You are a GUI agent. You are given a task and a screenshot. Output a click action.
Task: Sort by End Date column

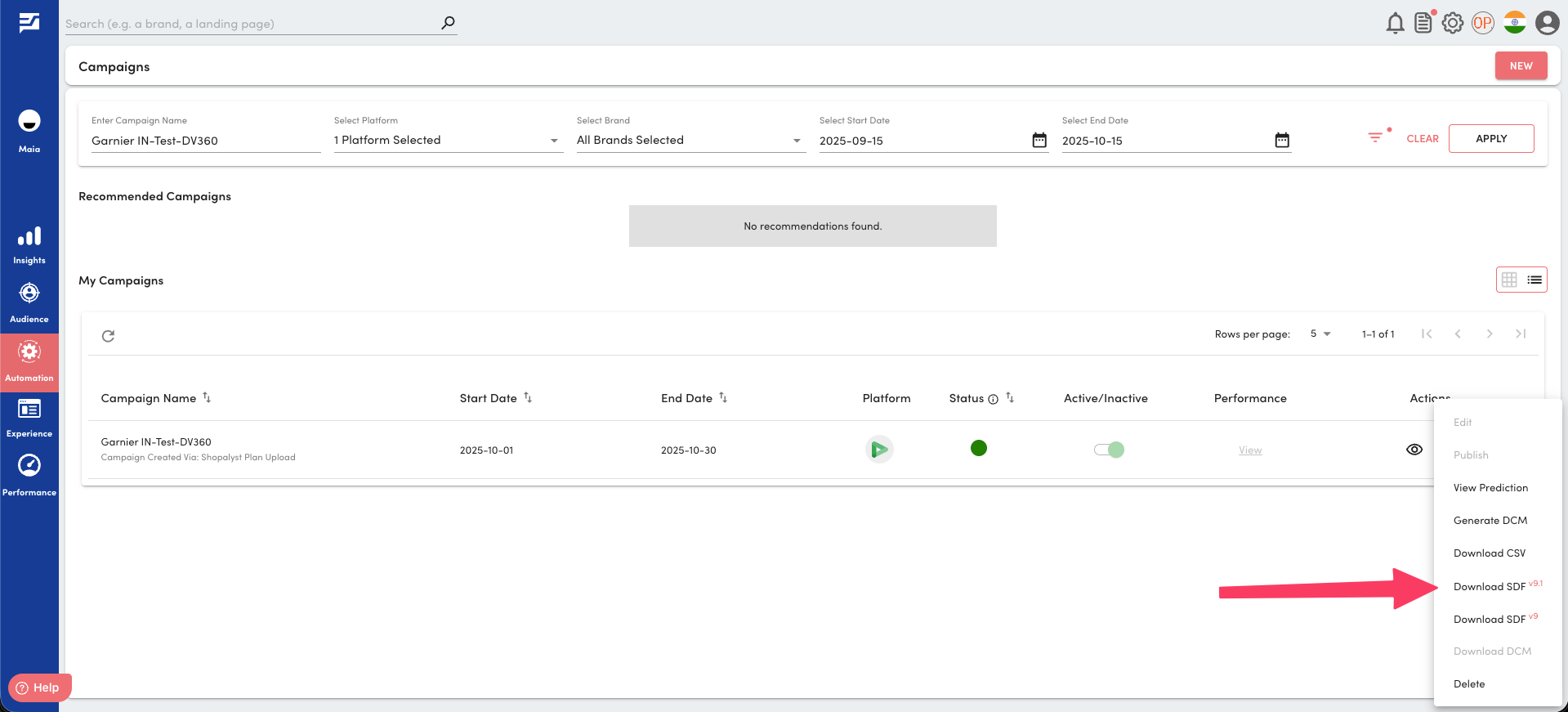coord(723,397)
